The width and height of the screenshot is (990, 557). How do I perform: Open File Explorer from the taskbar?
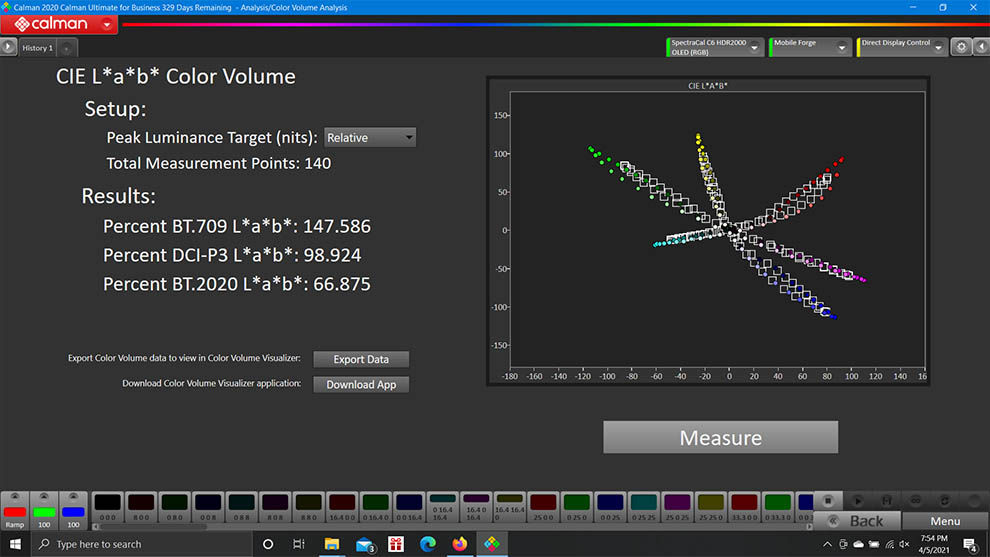pos(331,544)
